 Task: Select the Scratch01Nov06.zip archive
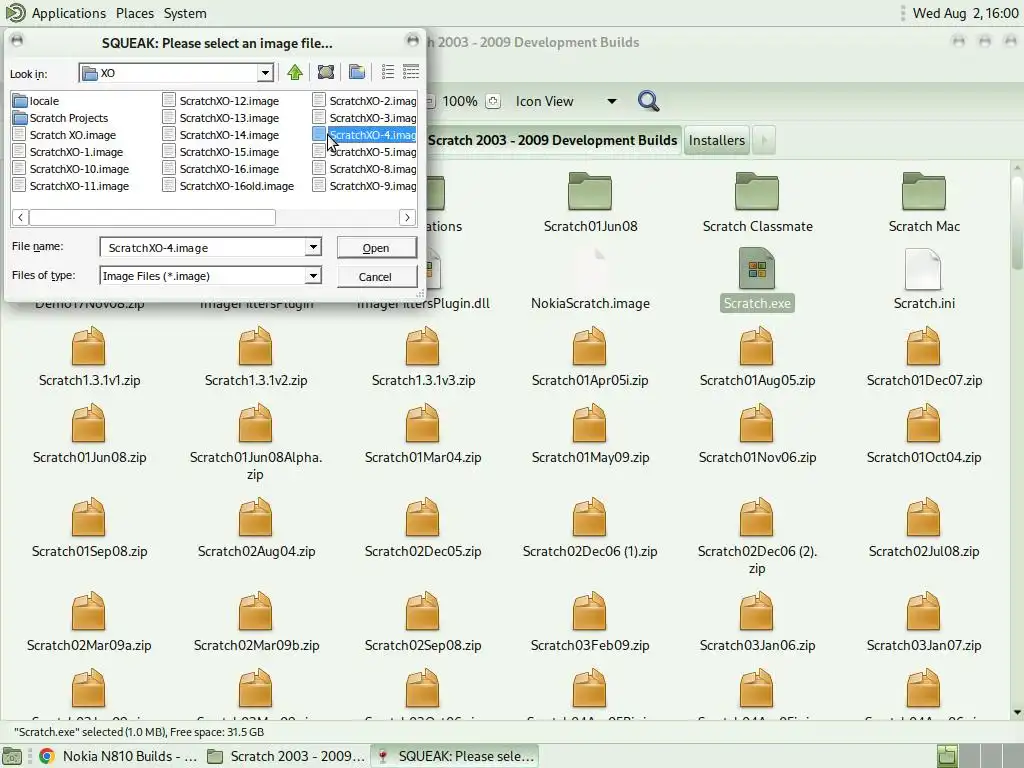pyautogui.click(x=757, y=435)
